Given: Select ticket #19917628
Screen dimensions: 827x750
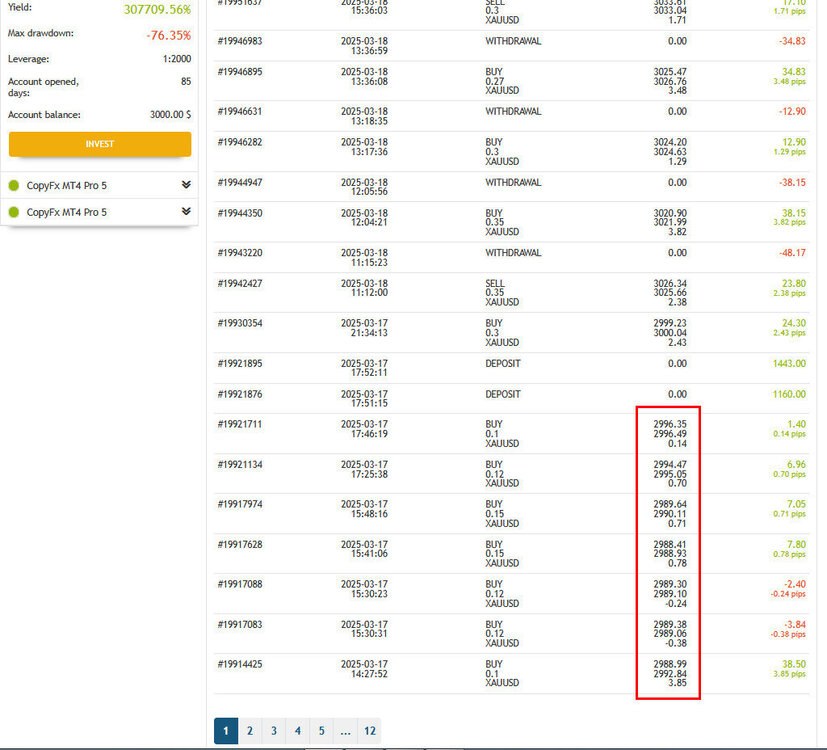Looking at the screenshot, I should [x=240, y=544].
